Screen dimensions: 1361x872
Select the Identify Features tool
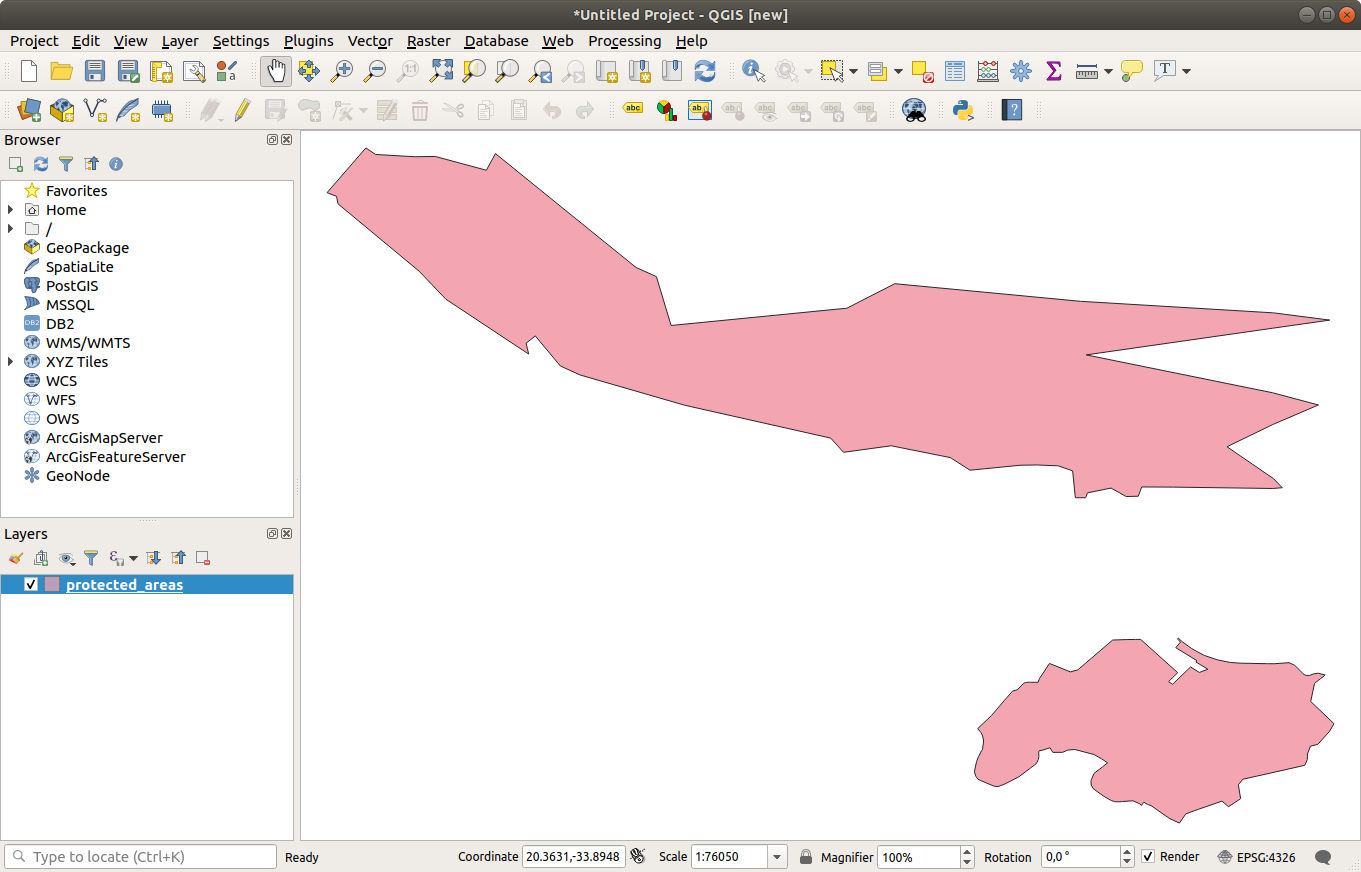[753, 71]
